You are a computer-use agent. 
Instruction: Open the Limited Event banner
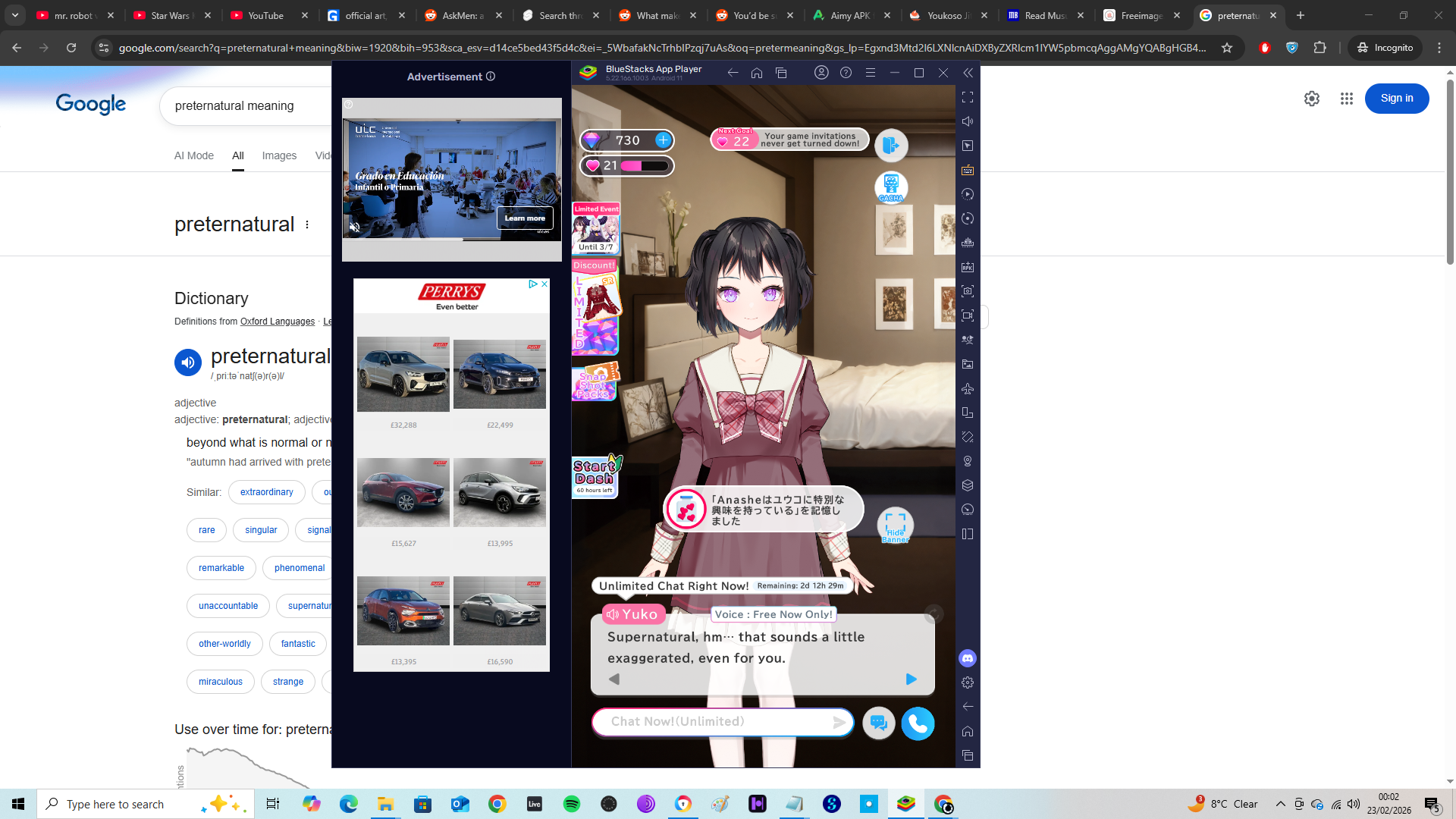coord(596,228)
